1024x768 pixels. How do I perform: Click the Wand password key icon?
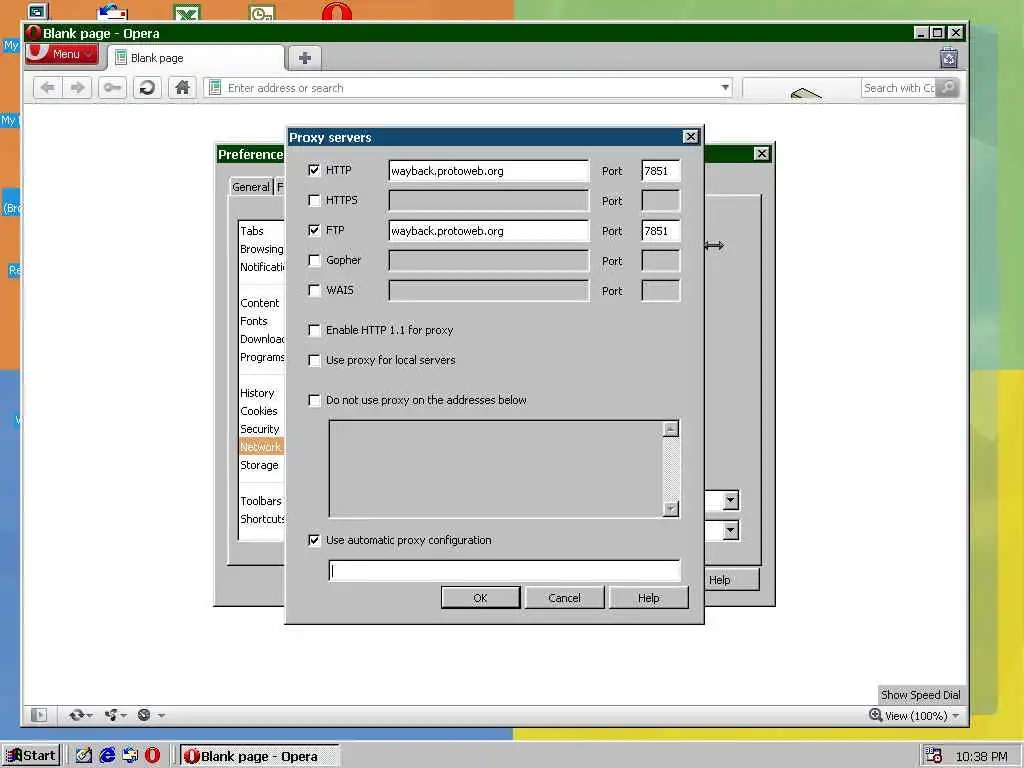pyautogui.click(x=112, y=88)
